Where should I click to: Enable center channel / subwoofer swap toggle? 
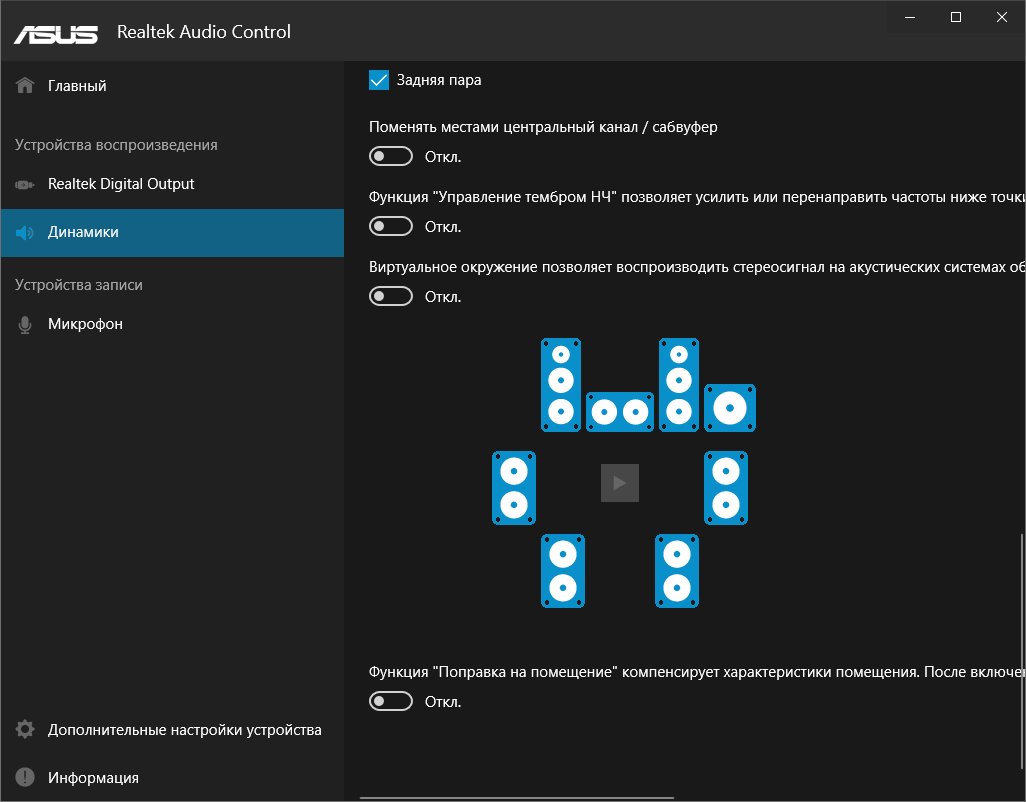pos(391,157)
